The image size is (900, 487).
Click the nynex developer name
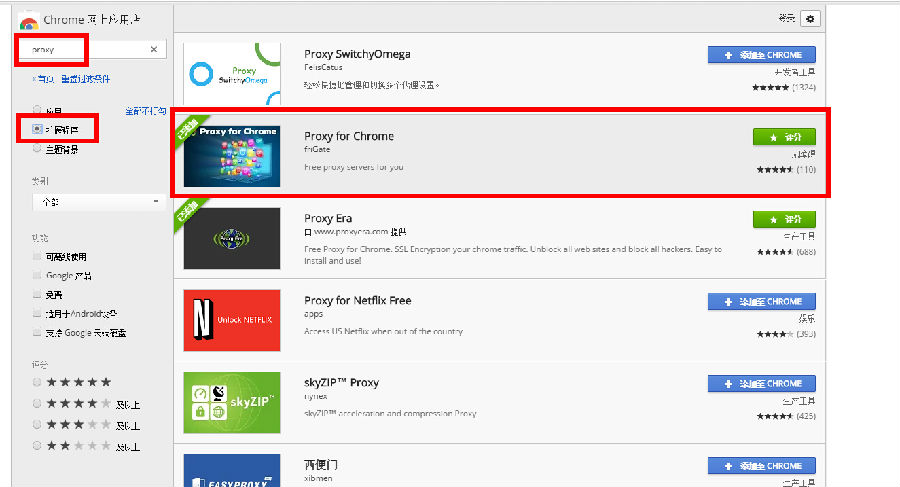point(316,396)
